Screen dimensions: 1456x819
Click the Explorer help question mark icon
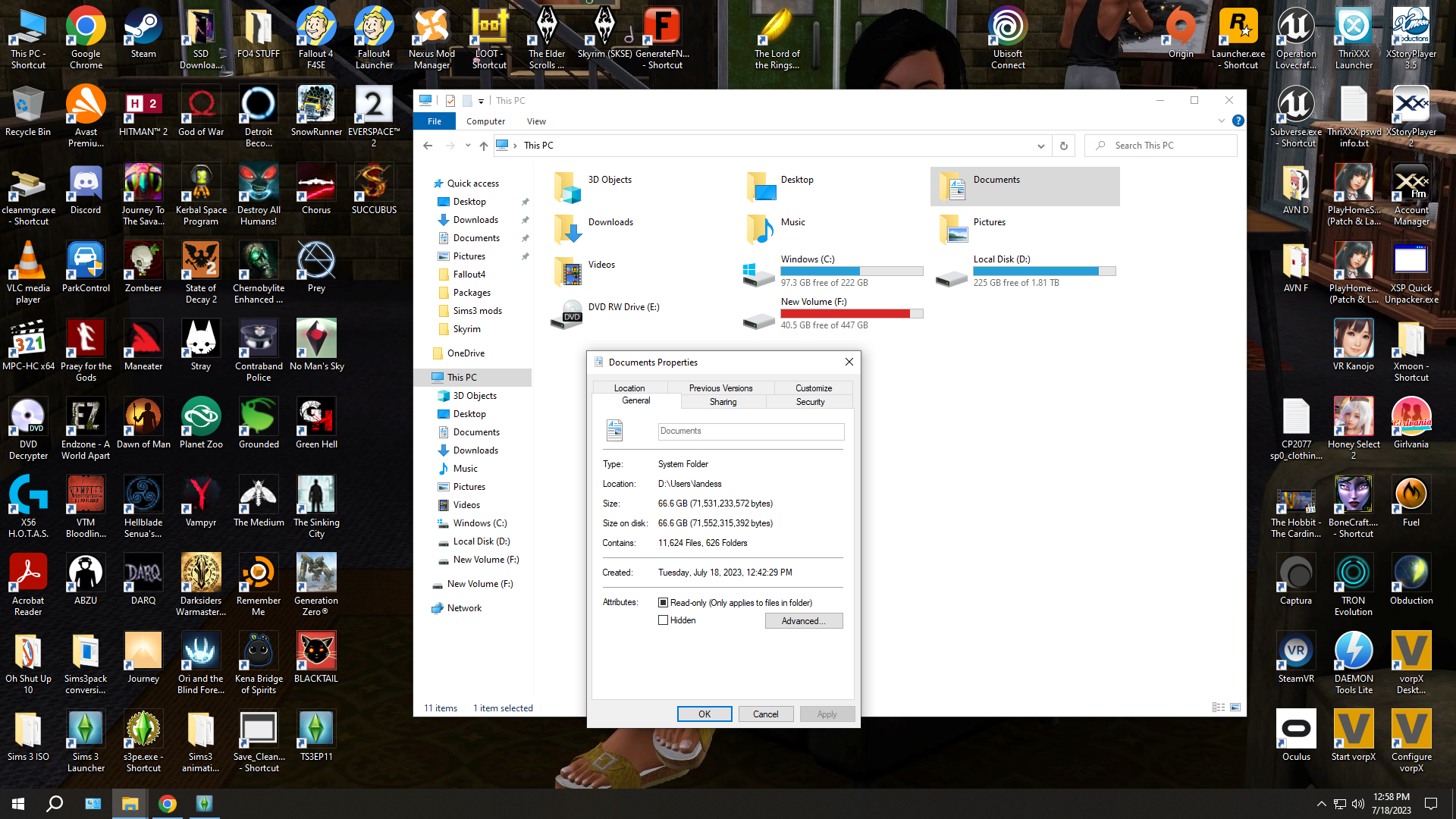[1238, 121]
